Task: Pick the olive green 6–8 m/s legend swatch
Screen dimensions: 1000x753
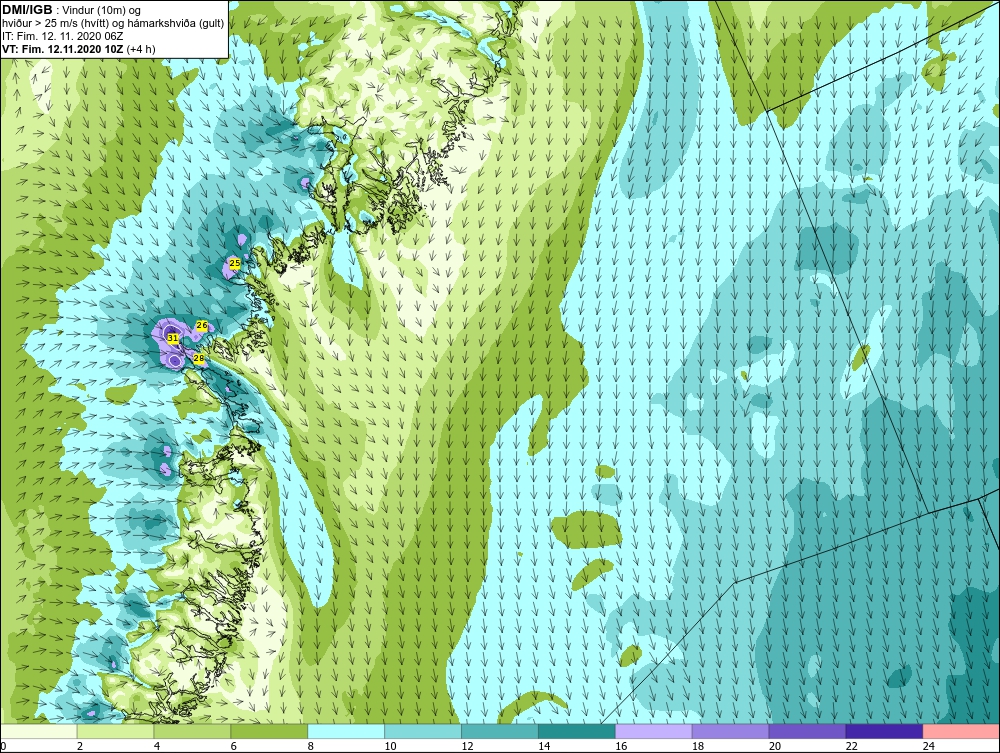Action: click(x=269, y=731)
